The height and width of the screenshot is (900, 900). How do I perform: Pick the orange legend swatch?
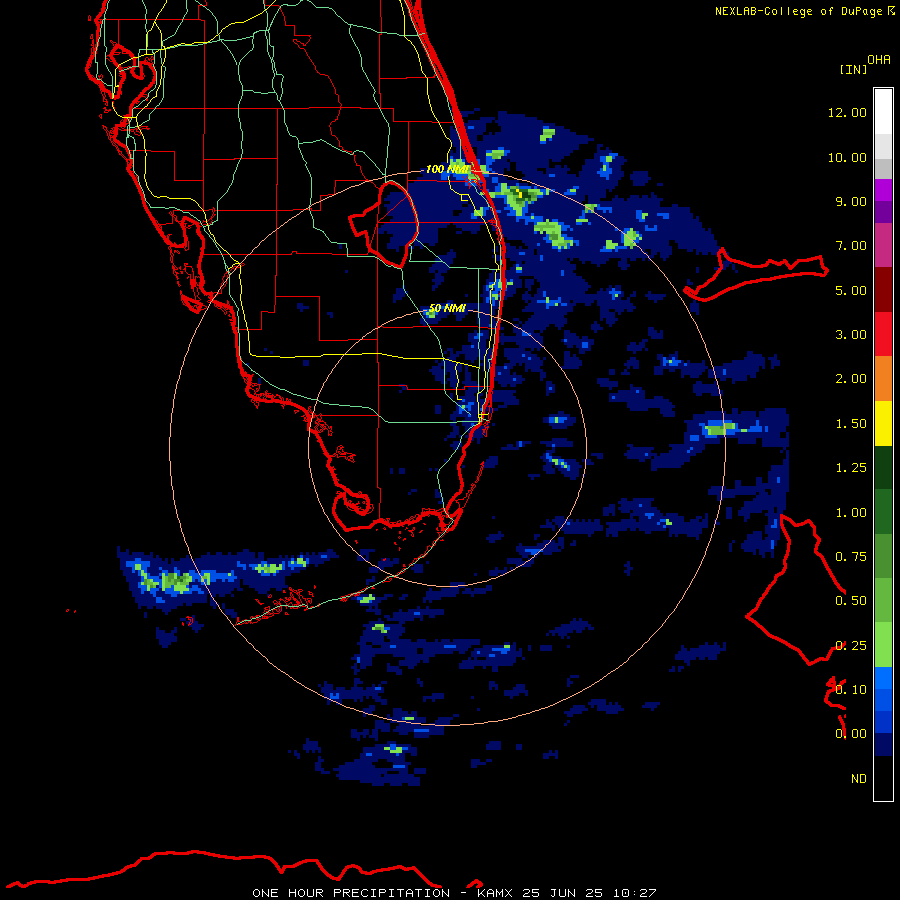point(883,379)
